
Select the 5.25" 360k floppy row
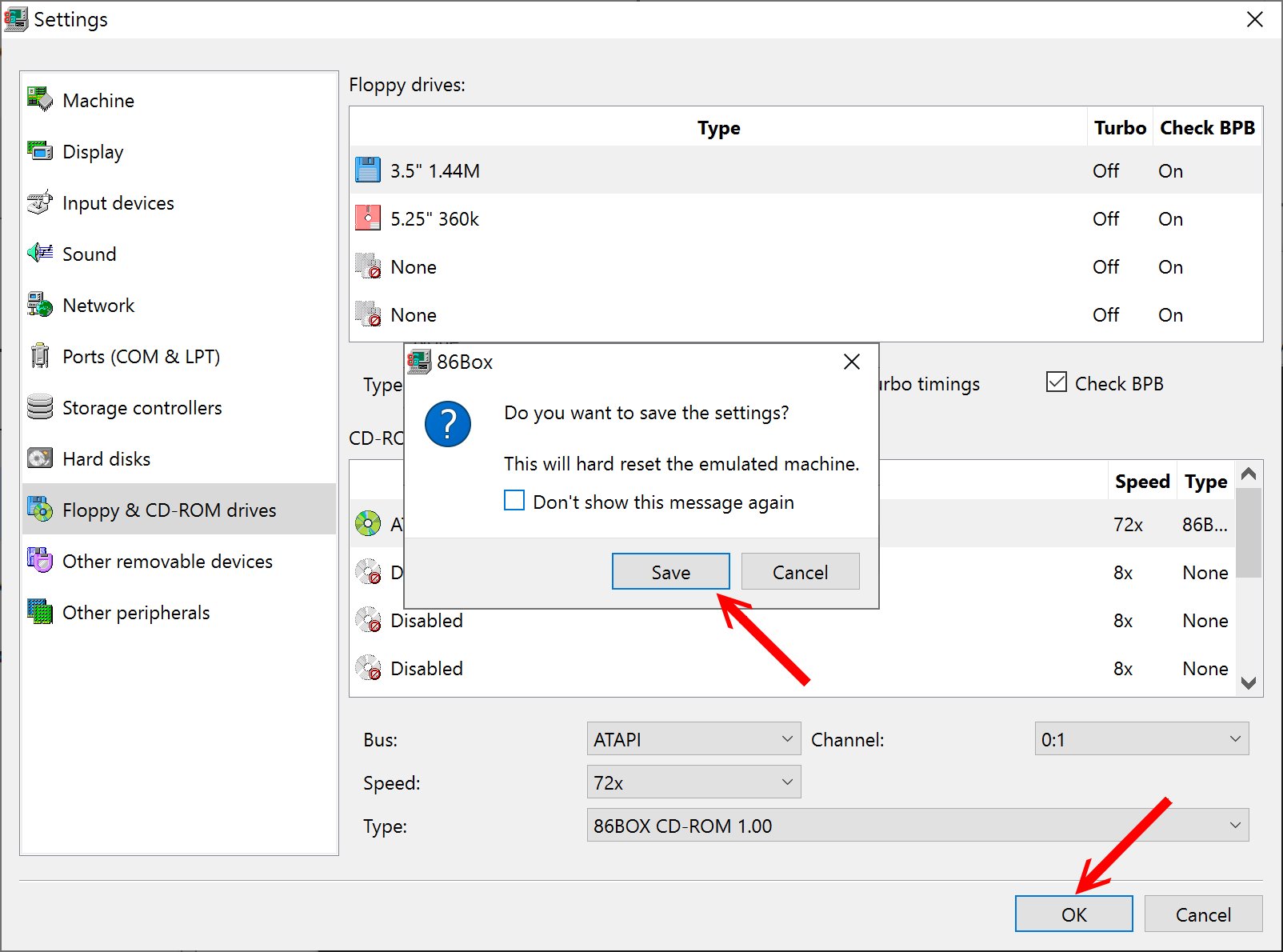[x=806, y=218]
